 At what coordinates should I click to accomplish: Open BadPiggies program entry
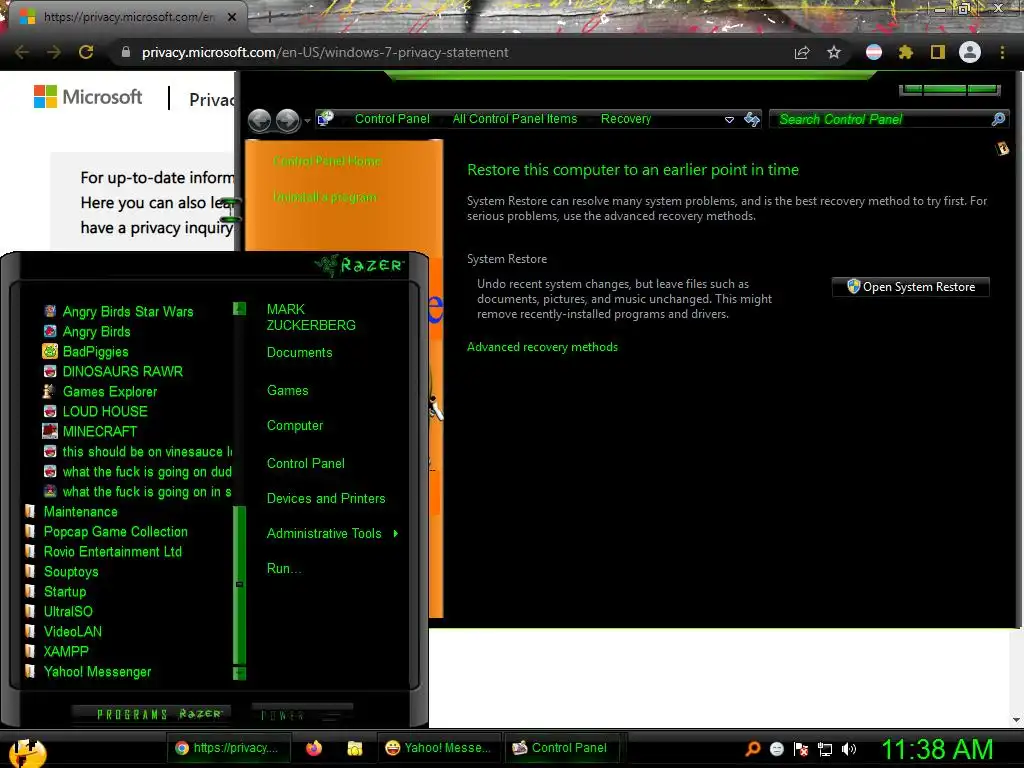point(86,351)
